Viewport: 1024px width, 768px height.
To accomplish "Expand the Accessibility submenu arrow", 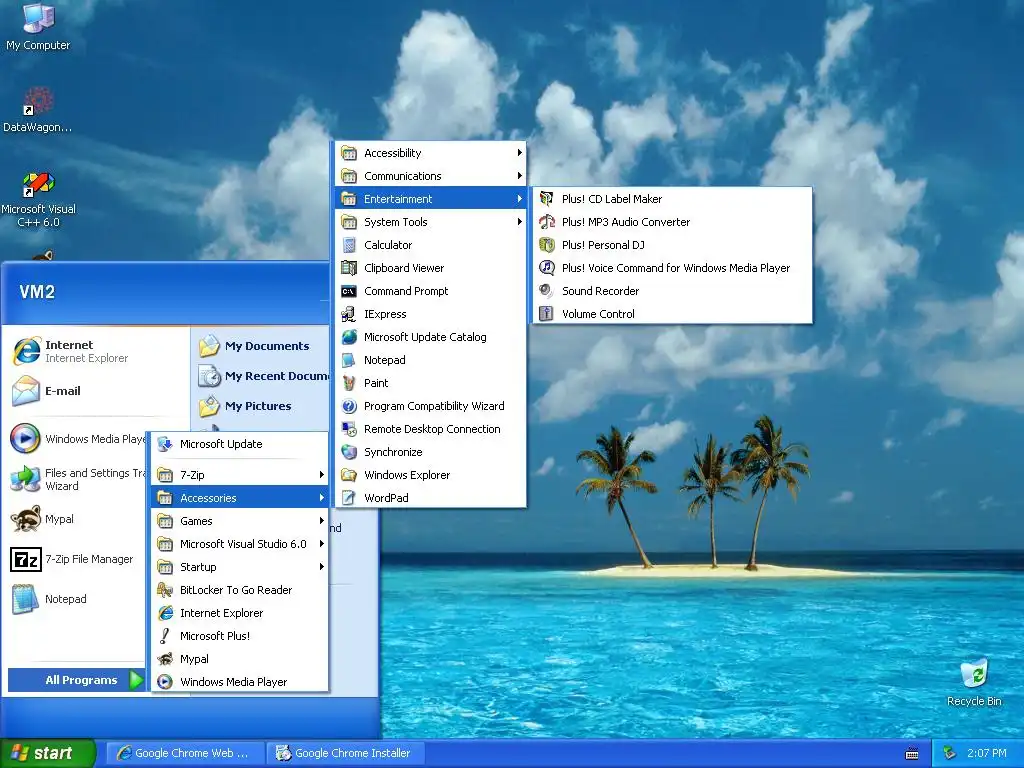I will pos(520,153).
